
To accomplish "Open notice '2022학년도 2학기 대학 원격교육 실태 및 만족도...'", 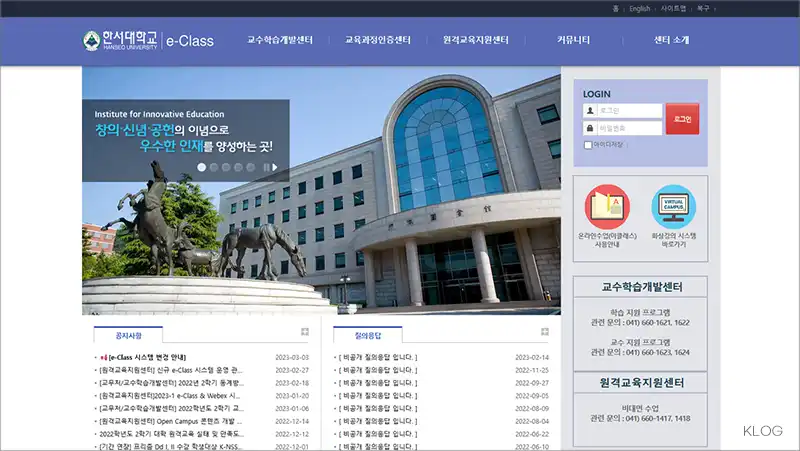I will point(171,434).
